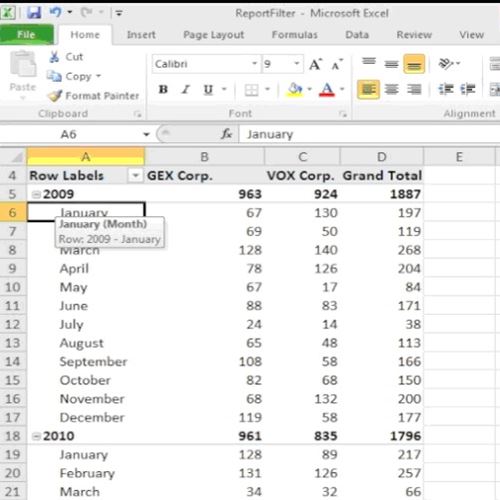Toggle Bold formatting
The image size is (500, 500).
click(163, 89)
